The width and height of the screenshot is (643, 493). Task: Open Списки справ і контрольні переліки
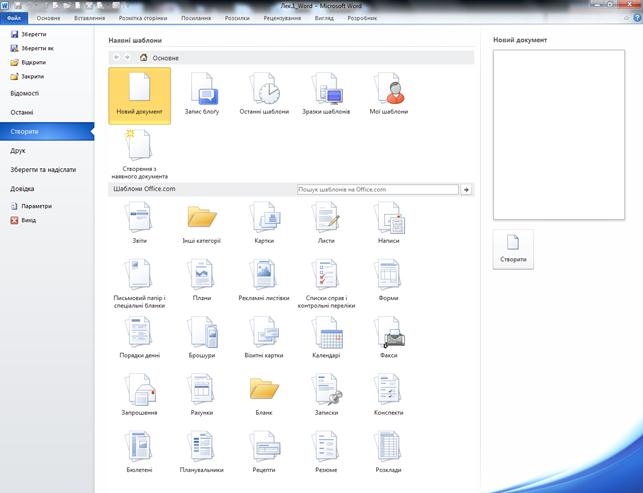[x=326, y=283]
